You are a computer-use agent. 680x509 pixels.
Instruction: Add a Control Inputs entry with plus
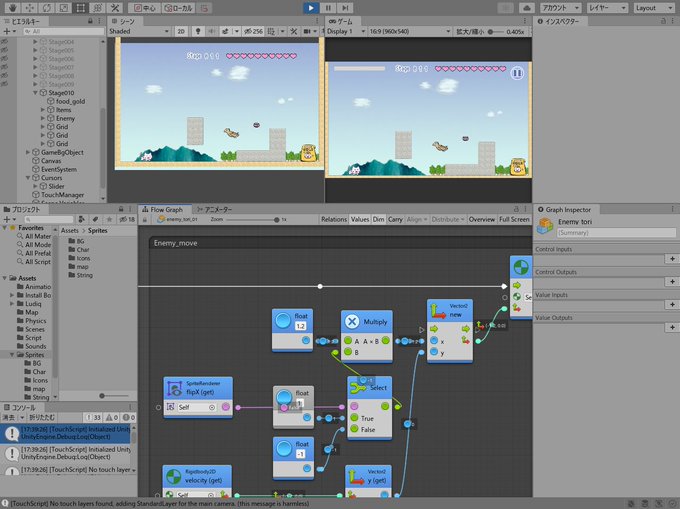(672, 259)
